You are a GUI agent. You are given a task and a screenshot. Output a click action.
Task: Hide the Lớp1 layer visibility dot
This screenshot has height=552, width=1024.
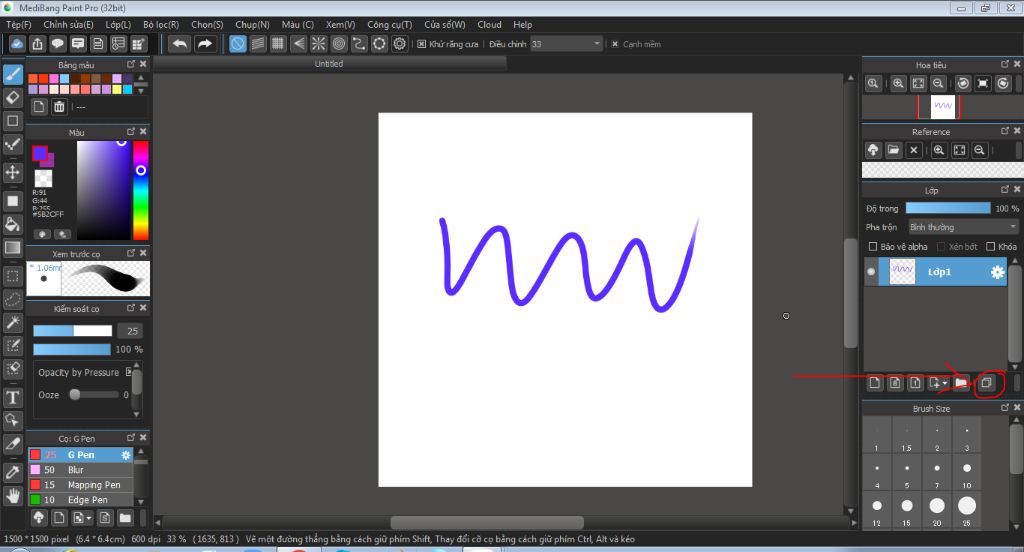871,272
